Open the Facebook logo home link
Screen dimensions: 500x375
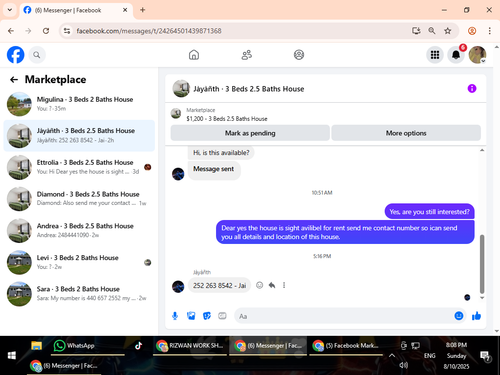pos(16,55)
